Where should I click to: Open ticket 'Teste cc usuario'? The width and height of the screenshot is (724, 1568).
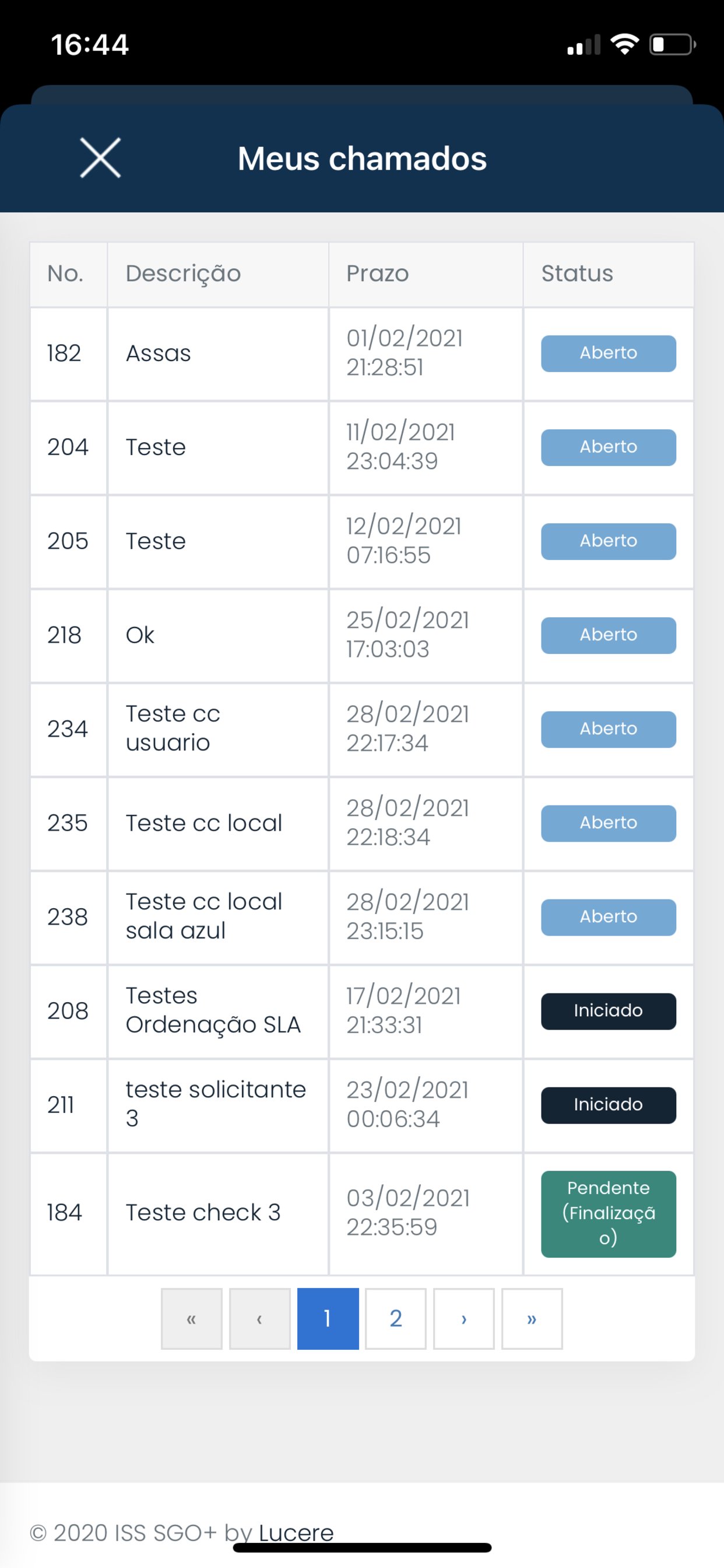[173, 729]
